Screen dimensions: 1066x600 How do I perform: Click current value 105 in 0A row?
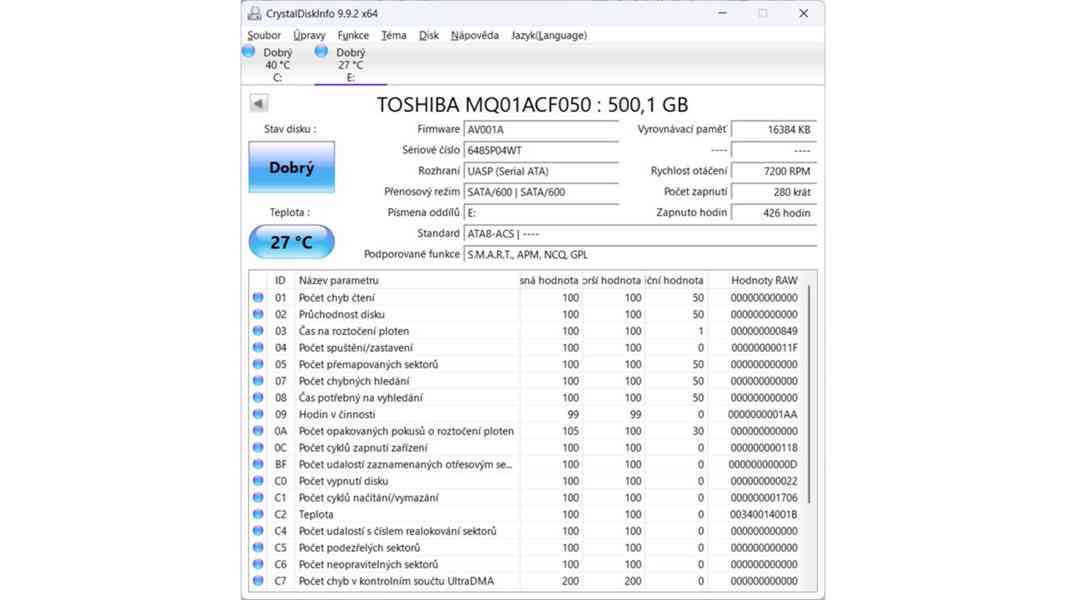pyautogui.click(x=570, y=431)
